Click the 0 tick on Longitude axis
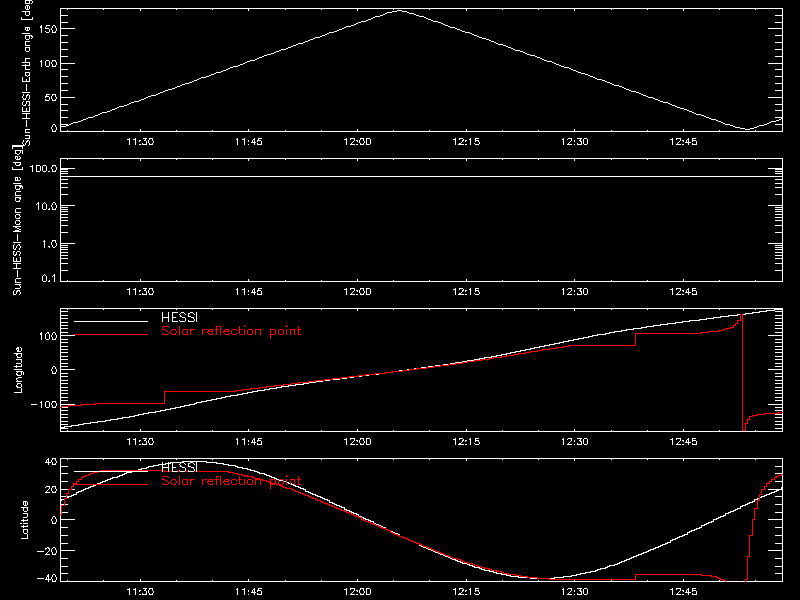This screenshot has height=600, width=800. (x=54, y=370)
